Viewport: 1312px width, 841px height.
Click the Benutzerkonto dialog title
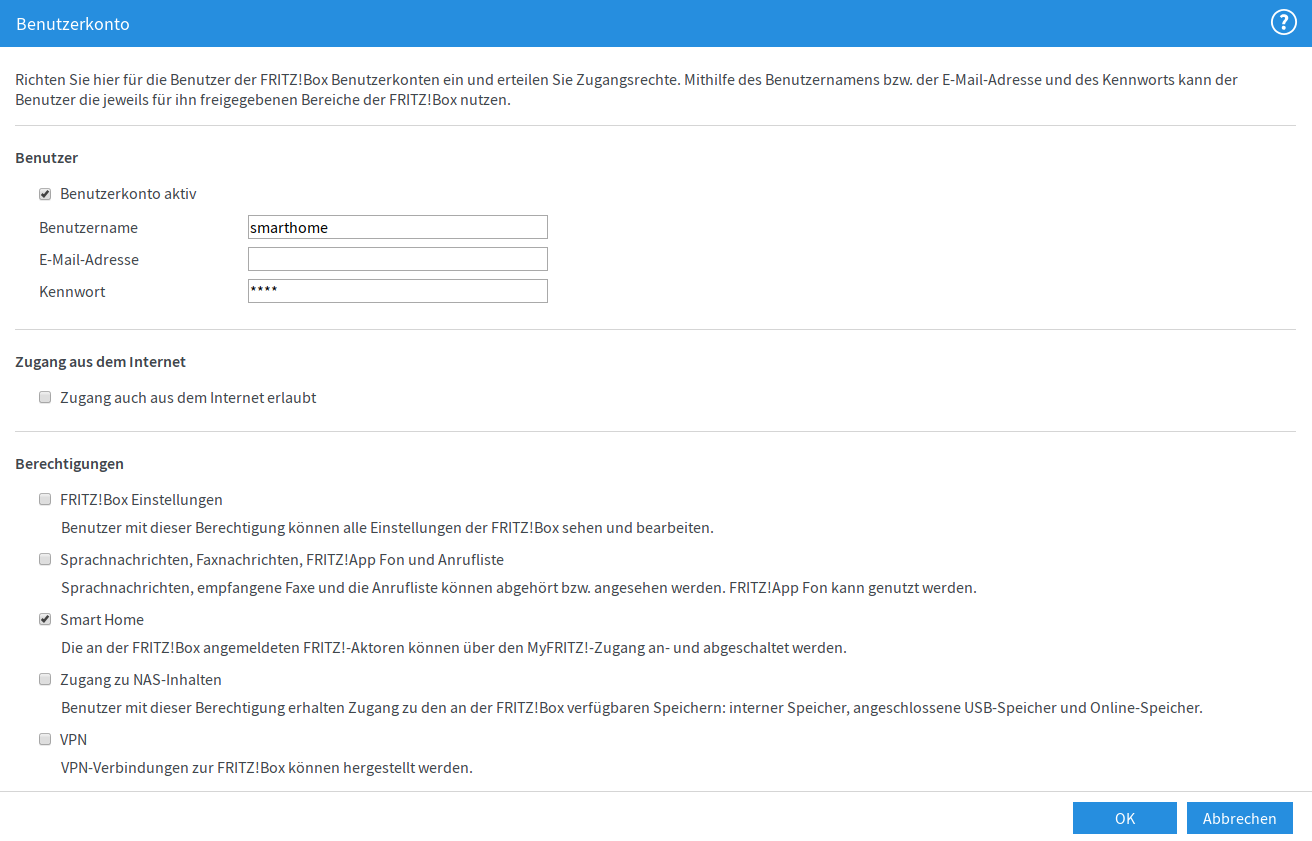pyautogui.click(x=73, y=23)
